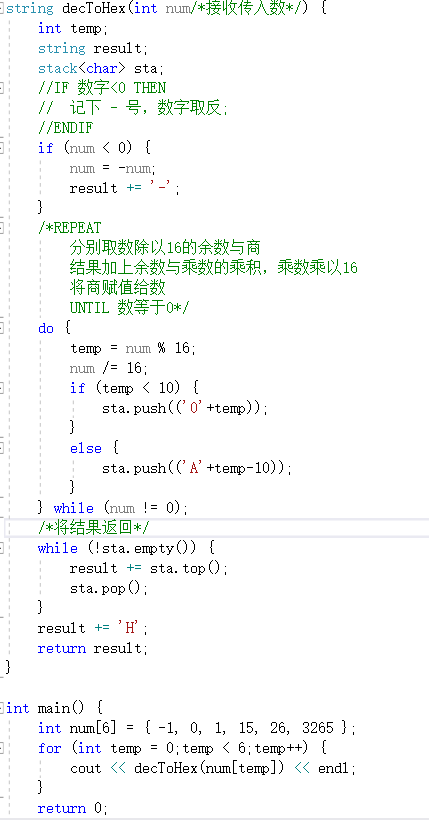Click the sta.push(('A'+temp-10)) statement
This screenshot has height=820, width=429.
pyautogui.click(x=197, y=468)
